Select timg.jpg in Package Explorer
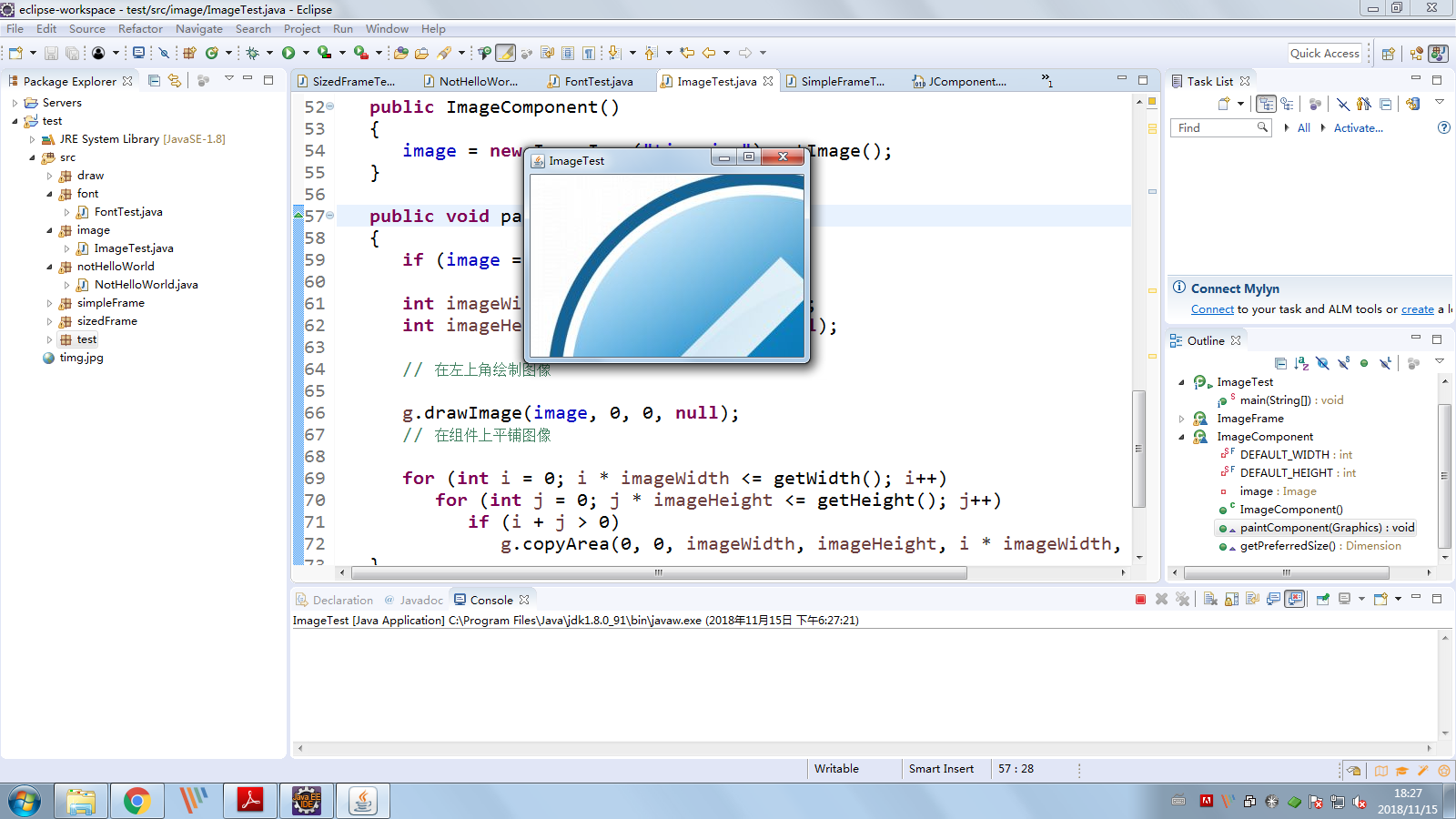The width and height of the screenshot is (1456, 819). (x=81, y=358)
